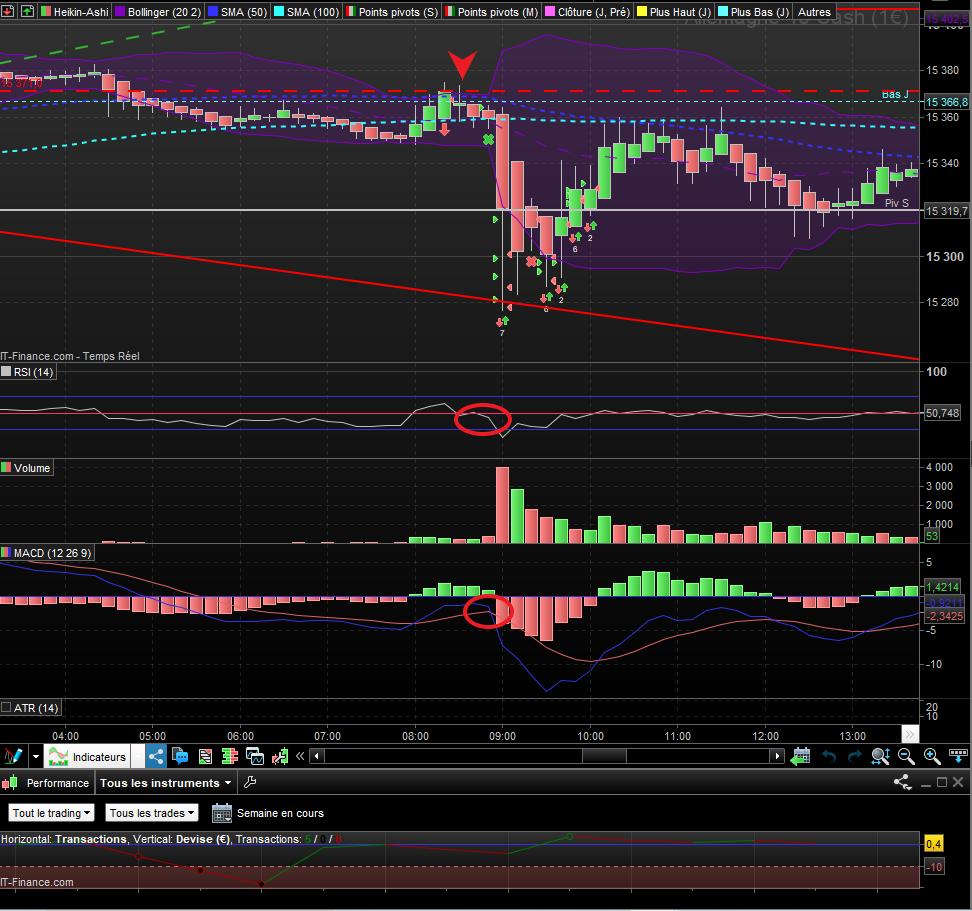
Task: Click the scrollbar right arrow
Action: click(777, 756)
